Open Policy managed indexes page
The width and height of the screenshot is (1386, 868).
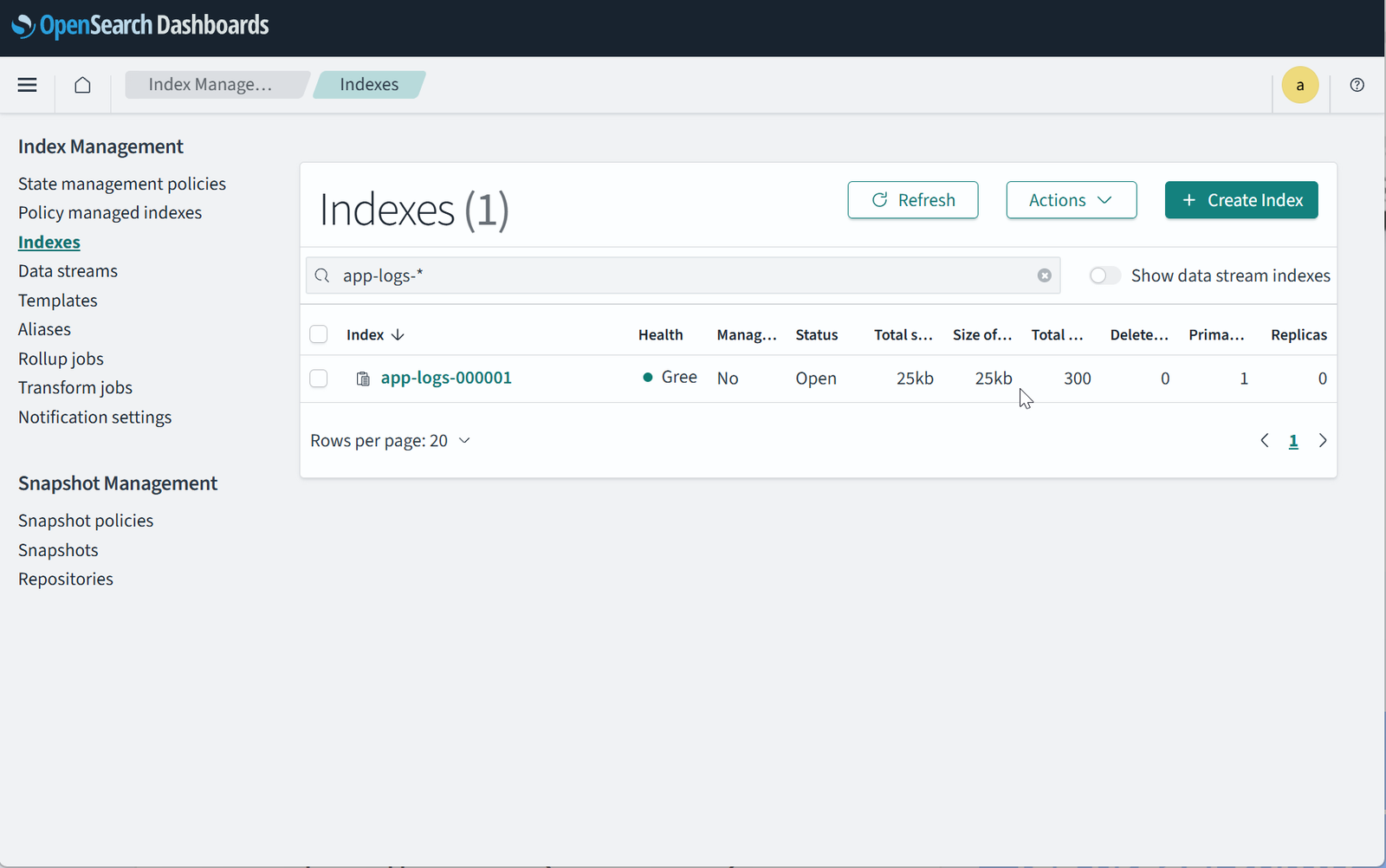pos(110,213)
